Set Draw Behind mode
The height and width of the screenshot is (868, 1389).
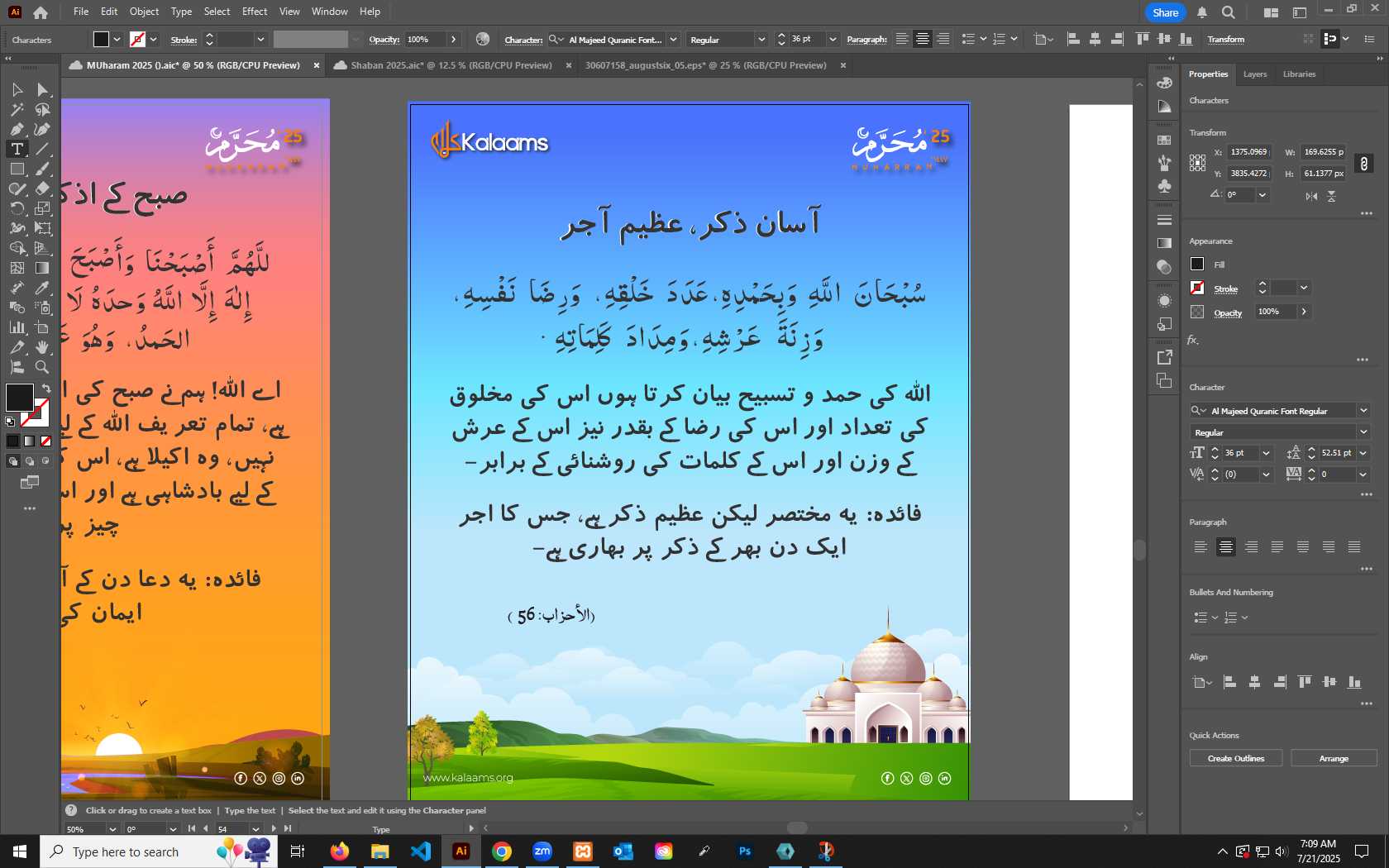(x=30, y=461)
